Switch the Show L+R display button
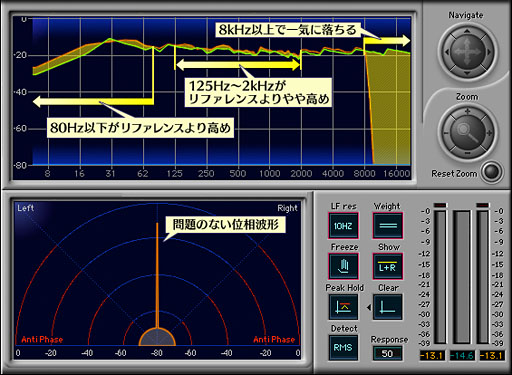This screenshot has height=375, width=512. (388, 266)
